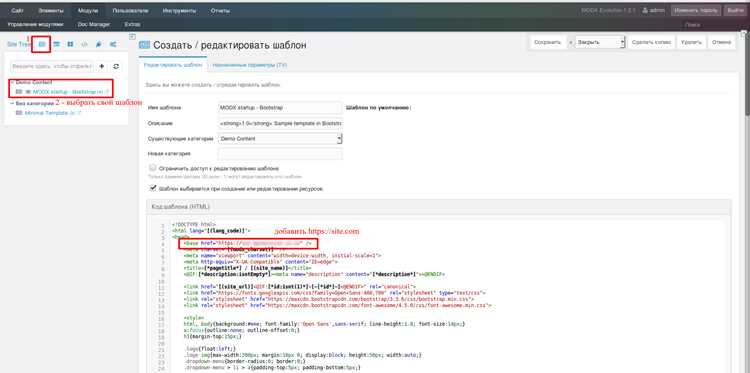Open the Chunks grid icon in sidebar toolbar

pyautogui.click(x=70, y=44)
